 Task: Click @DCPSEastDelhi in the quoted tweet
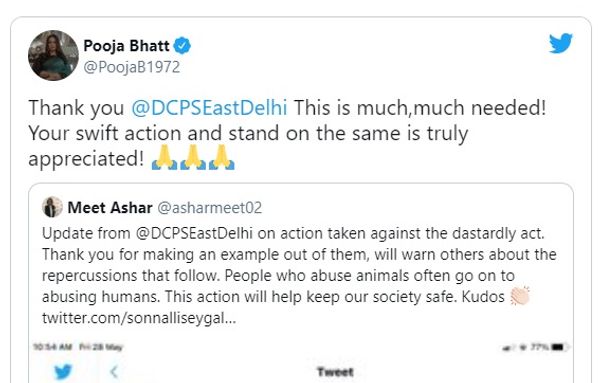click(194, 233)
